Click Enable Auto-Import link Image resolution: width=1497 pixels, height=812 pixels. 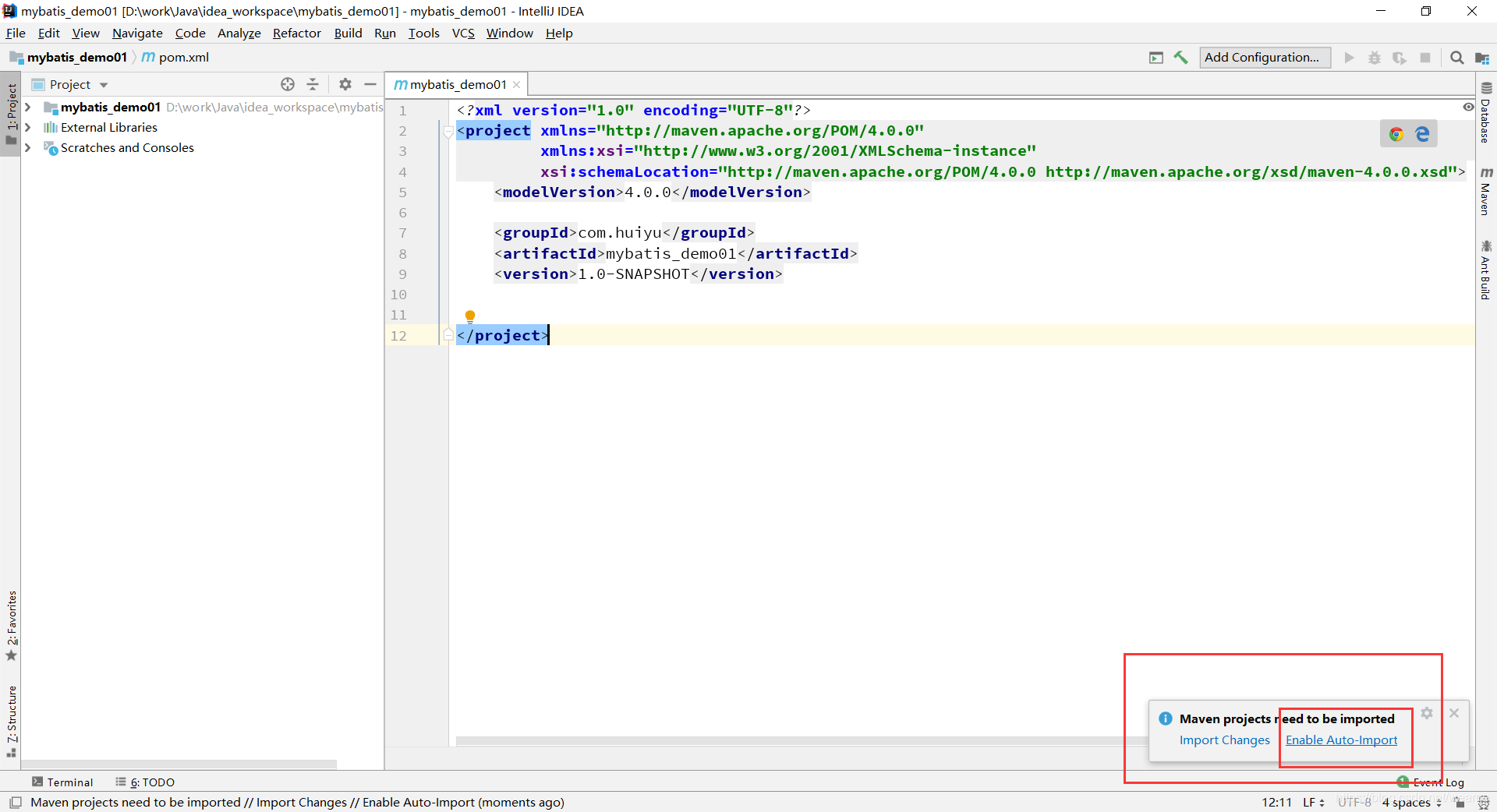(x=1341, y=740)
